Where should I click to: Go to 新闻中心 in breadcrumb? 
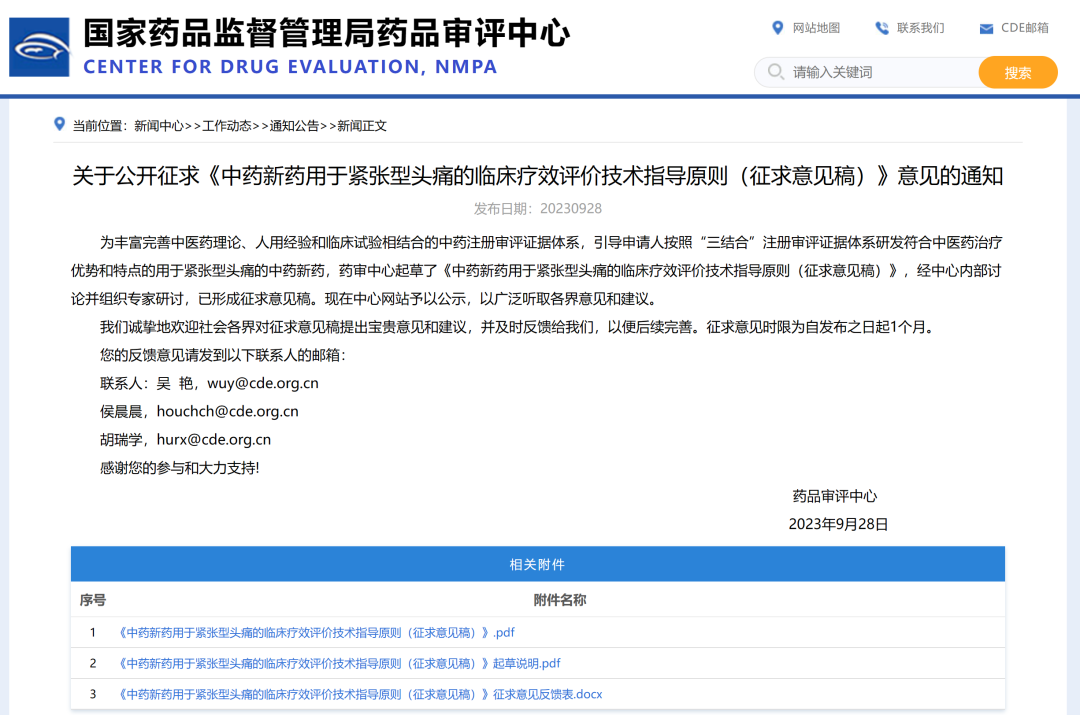tap(159, 126)
